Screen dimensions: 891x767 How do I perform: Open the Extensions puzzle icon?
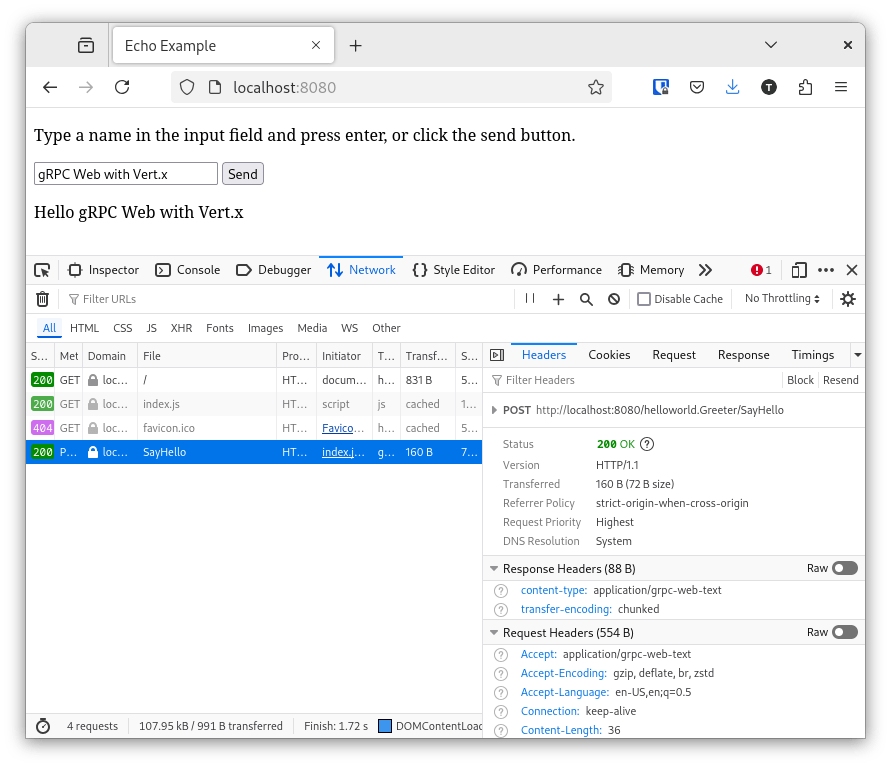pyautogui.click(x=805, y=87)
